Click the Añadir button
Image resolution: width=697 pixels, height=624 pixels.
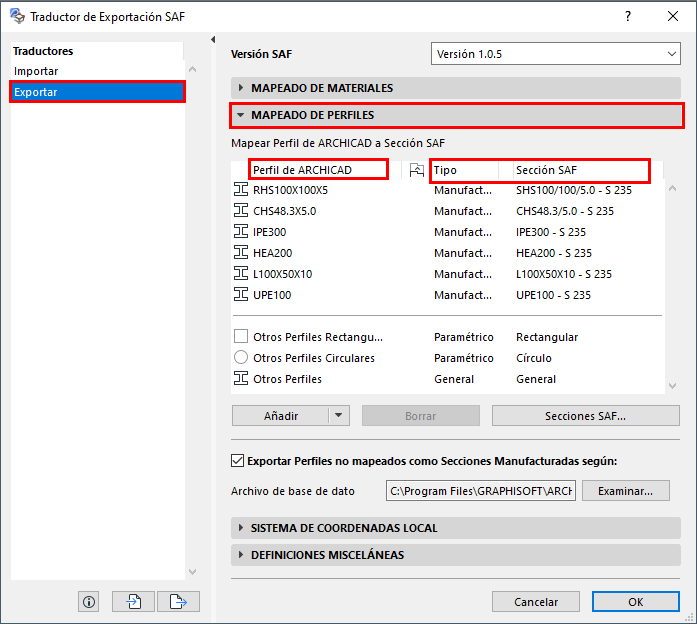click(280, 416)
